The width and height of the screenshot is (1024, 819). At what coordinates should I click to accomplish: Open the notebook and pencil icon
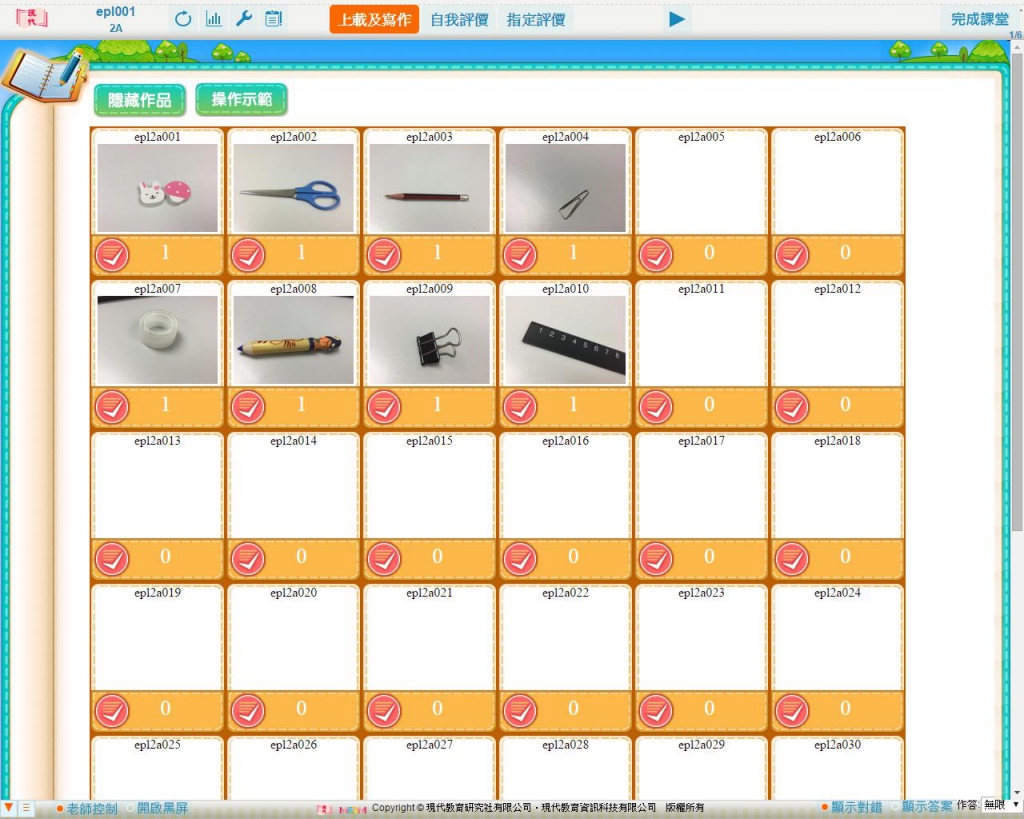tap(44, 75)
